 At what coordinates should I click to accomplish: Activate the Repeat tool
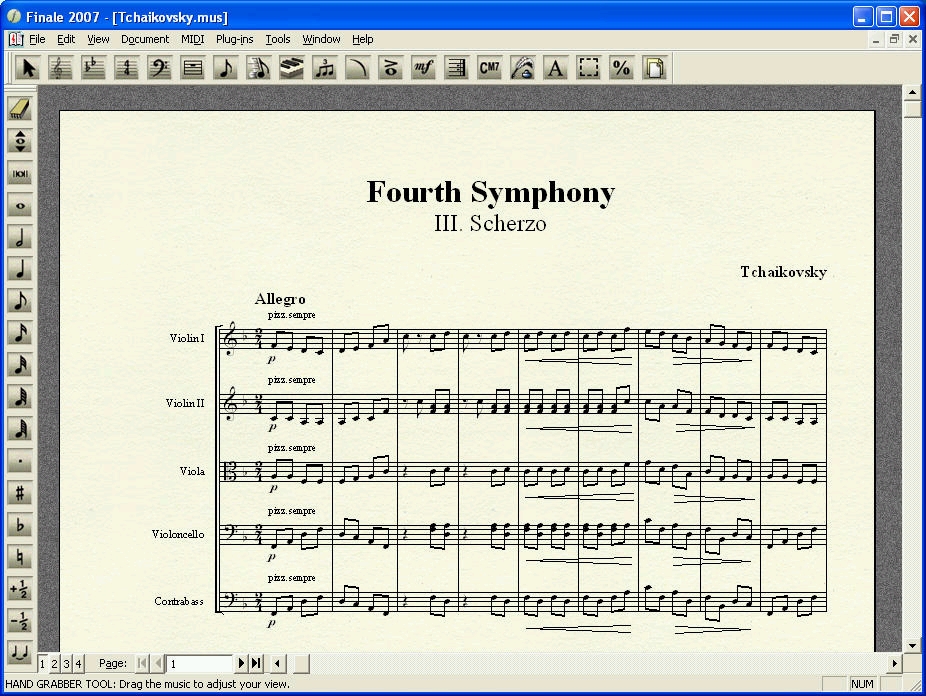tap(457, 68)
